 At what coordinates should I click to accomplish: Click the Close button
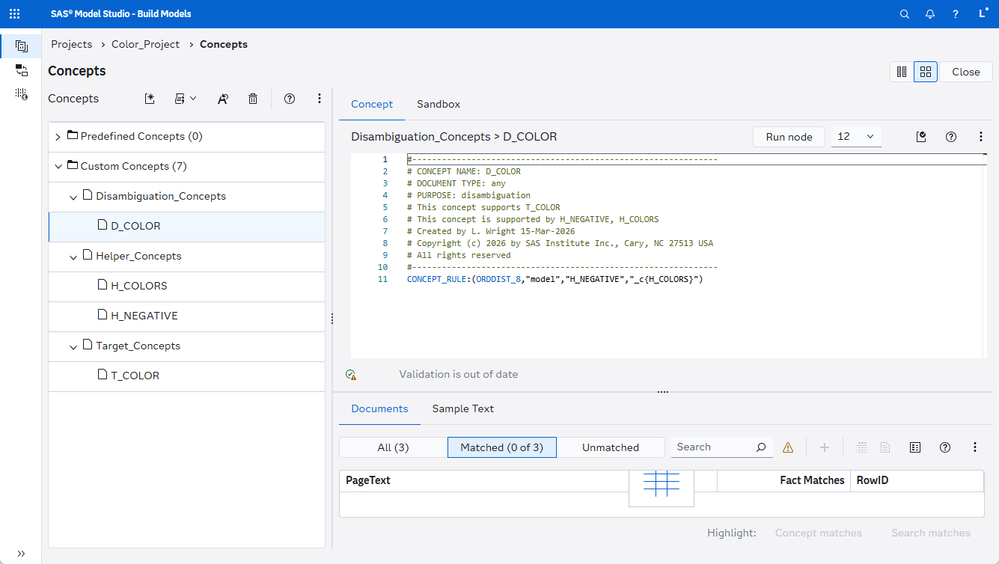click(x=966, y=72)
